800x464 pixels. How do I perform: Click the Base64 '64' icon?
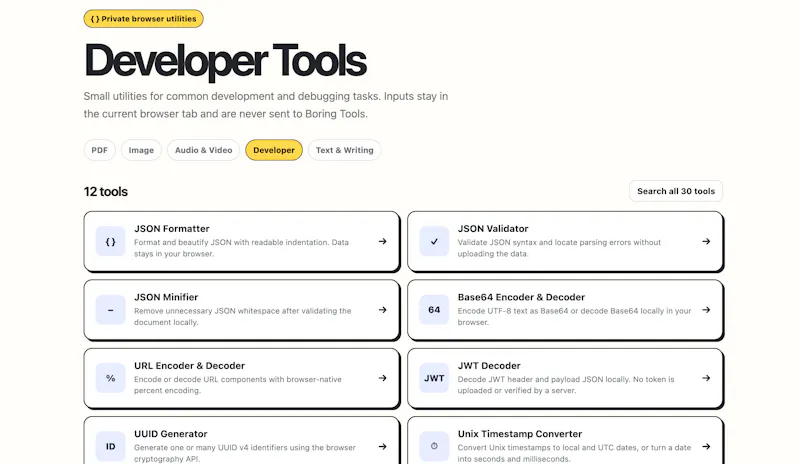[434, 310]
